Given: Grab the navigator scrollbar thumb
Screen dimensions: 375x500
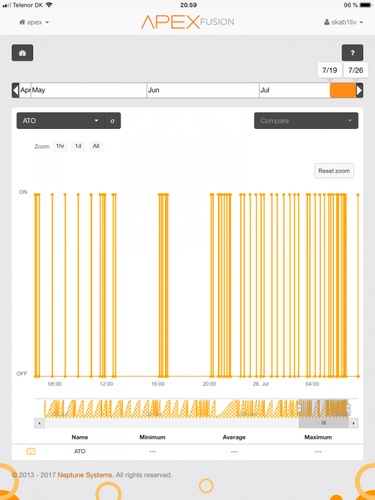Looking at the screenshot, I should click(x=323, y=423).
